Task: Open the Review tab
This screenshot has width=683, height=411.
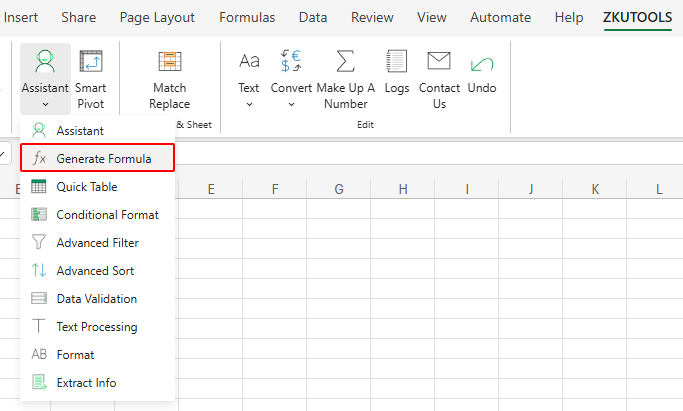Action: click(x=372, y=17)
